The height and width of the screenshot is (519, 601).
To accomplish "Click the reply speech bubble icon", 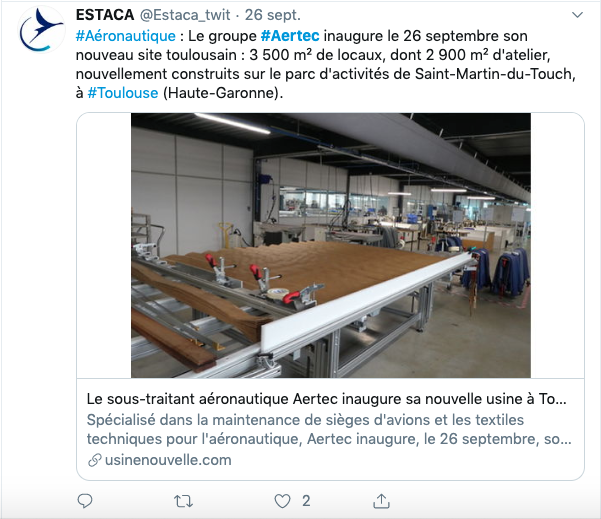I will click(x=85, y=501).
